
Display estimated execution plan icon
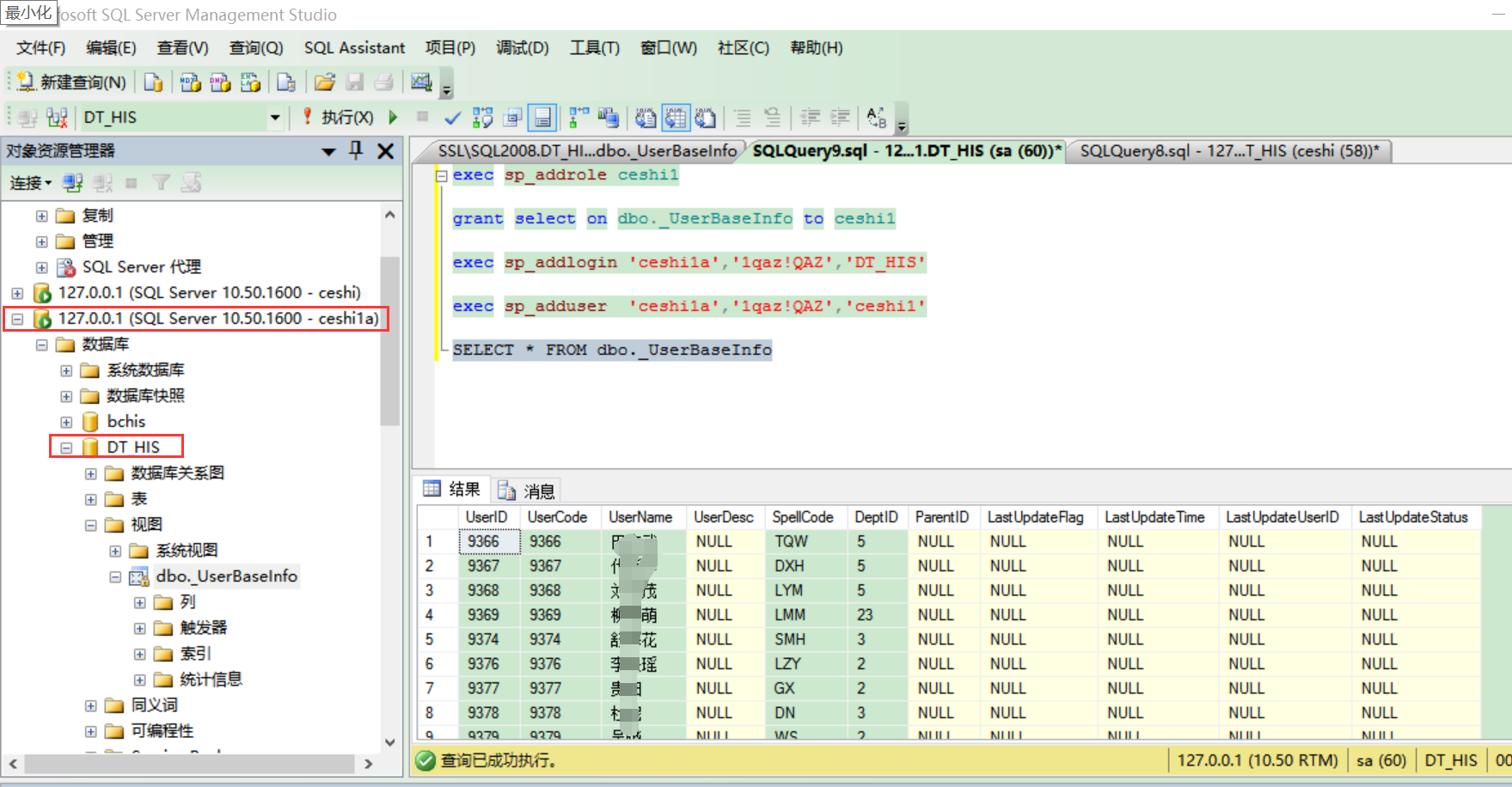[x=482, y=118]
